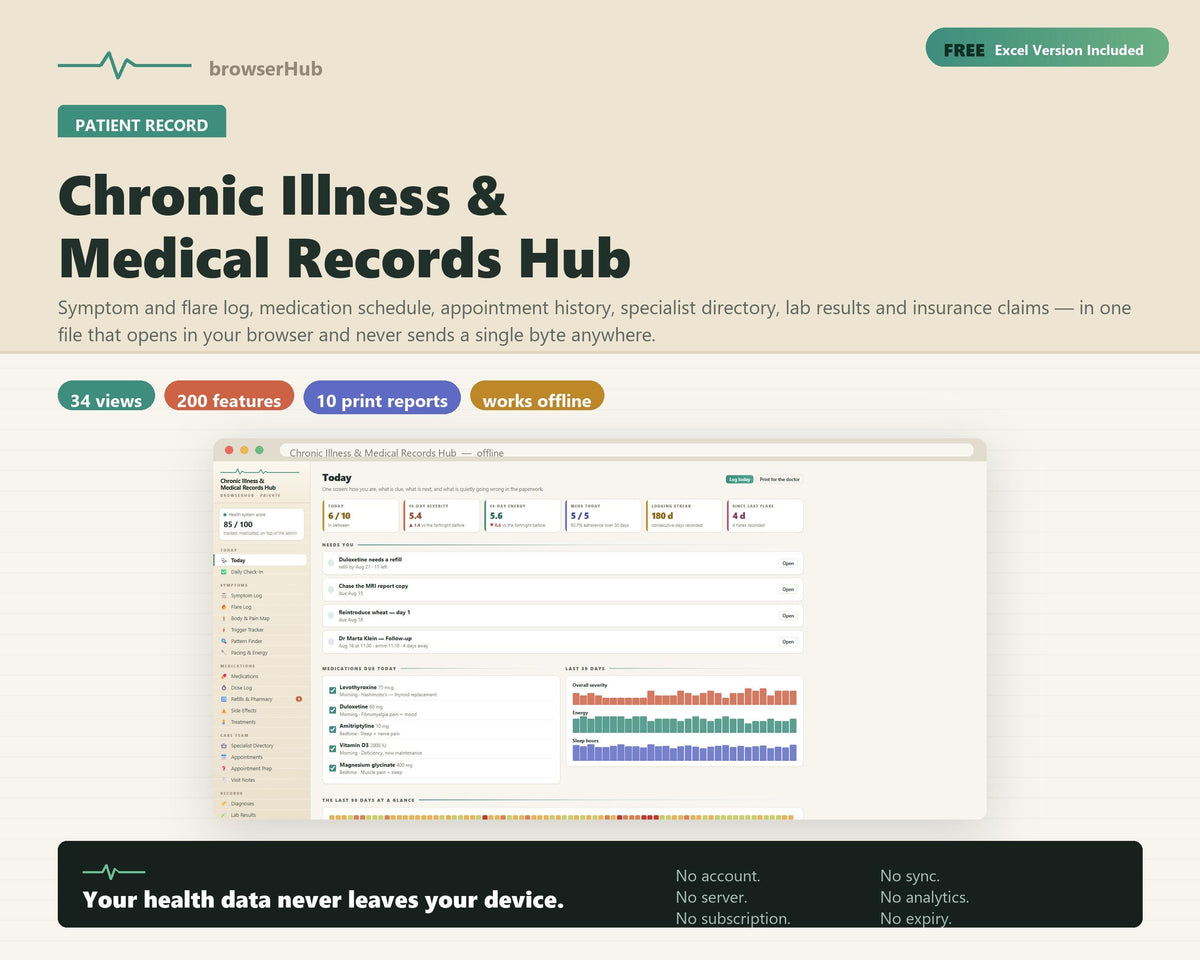The width and height of the screenshot is (1200, 960).
Task: Click the Energy bar chart
Action: tap(685, 725)
